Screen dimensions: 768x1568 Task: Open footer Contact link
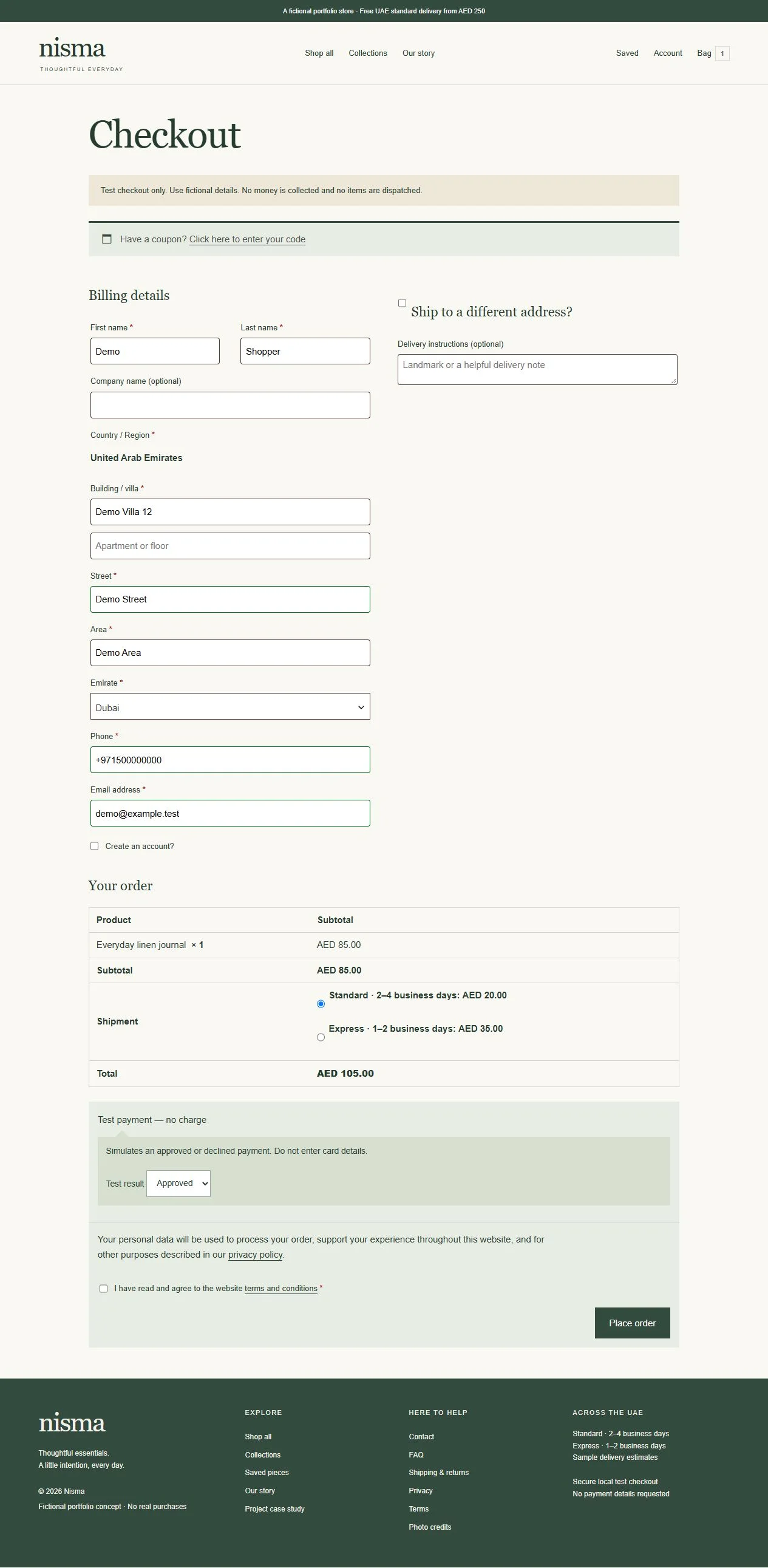click(421, 1436)
